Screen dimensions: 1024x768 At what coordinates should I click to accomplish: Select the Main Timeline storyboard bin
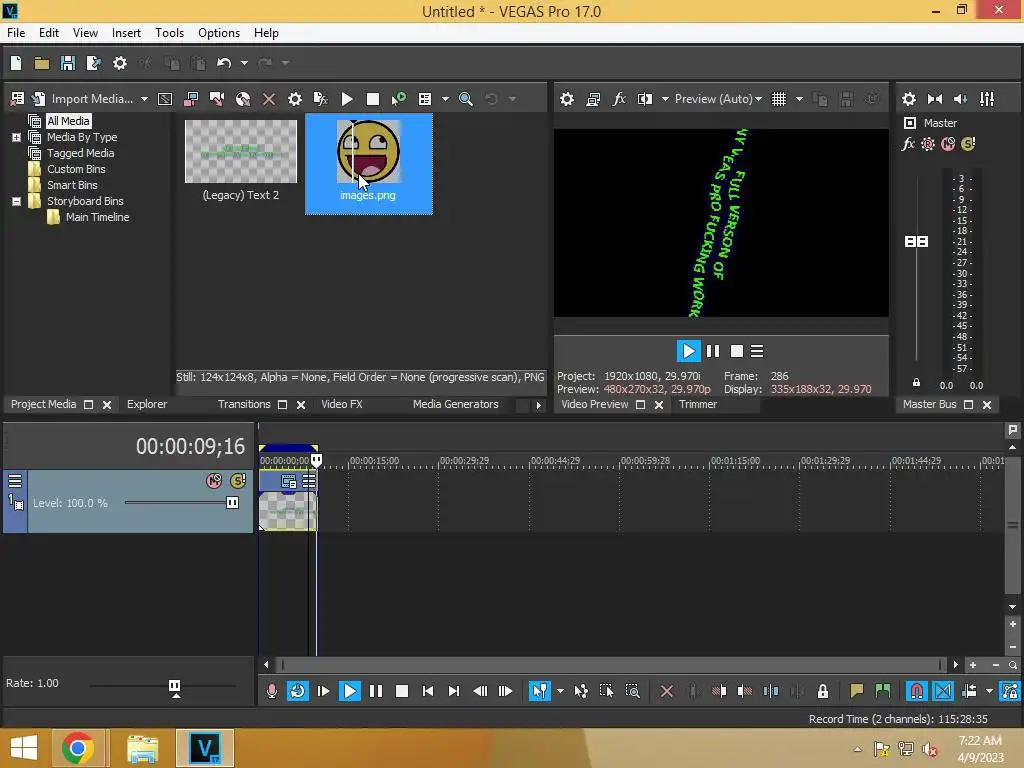[x=97, y=217]
